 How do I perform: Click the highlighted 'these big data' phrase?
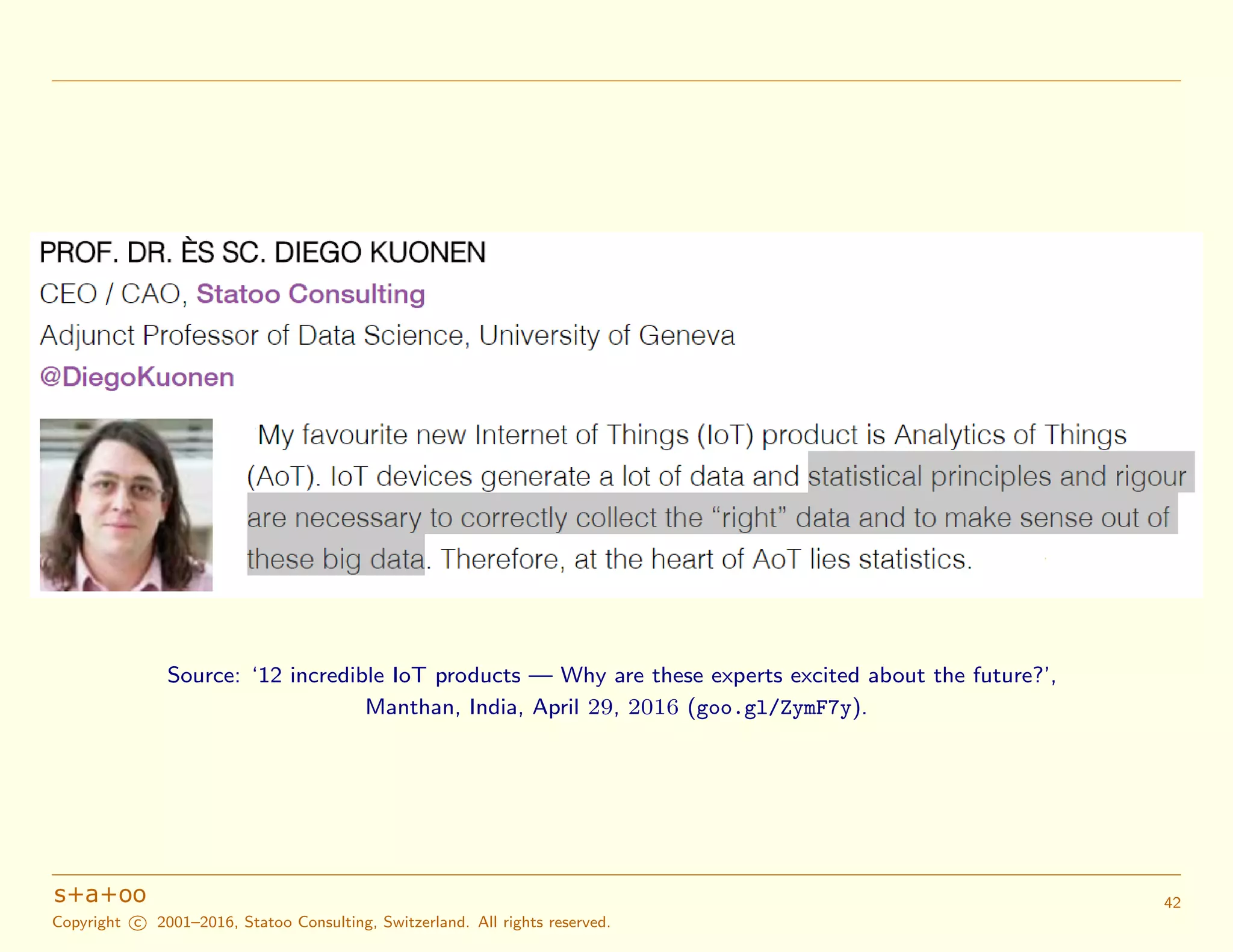(x=335, y=560)
